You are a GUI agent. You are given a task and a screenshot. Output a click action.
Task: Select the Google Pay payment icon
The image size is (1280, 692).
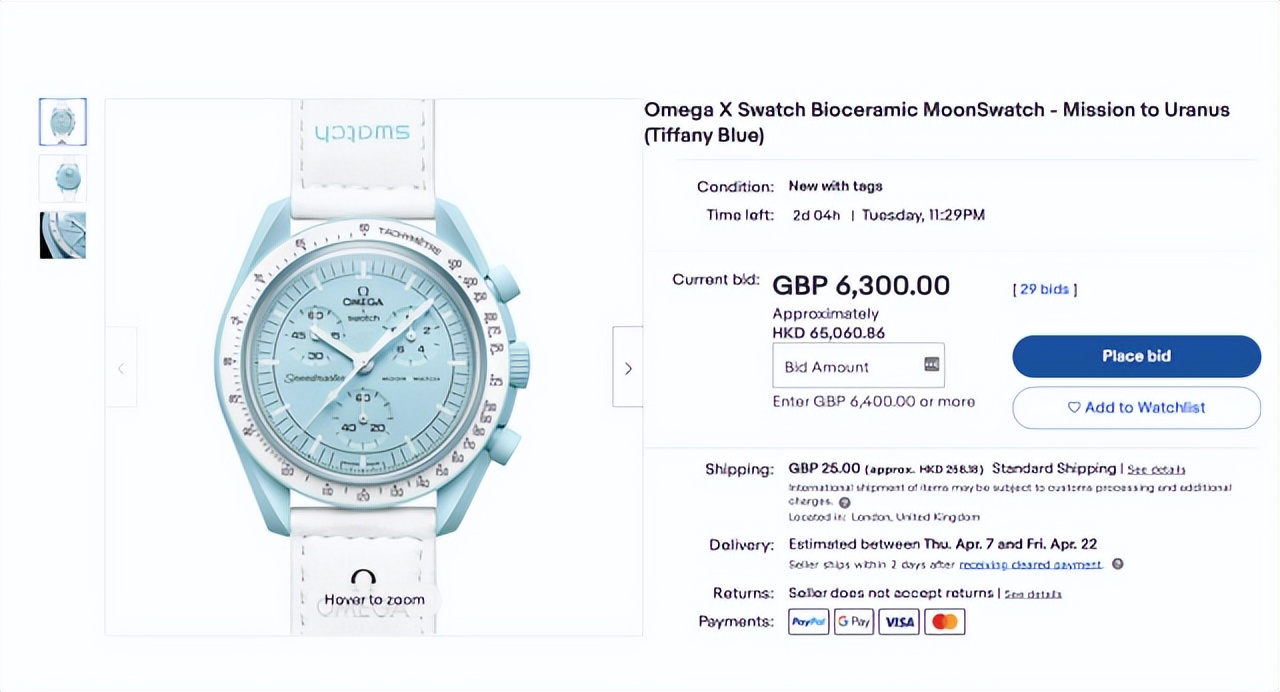click(853, 621)
